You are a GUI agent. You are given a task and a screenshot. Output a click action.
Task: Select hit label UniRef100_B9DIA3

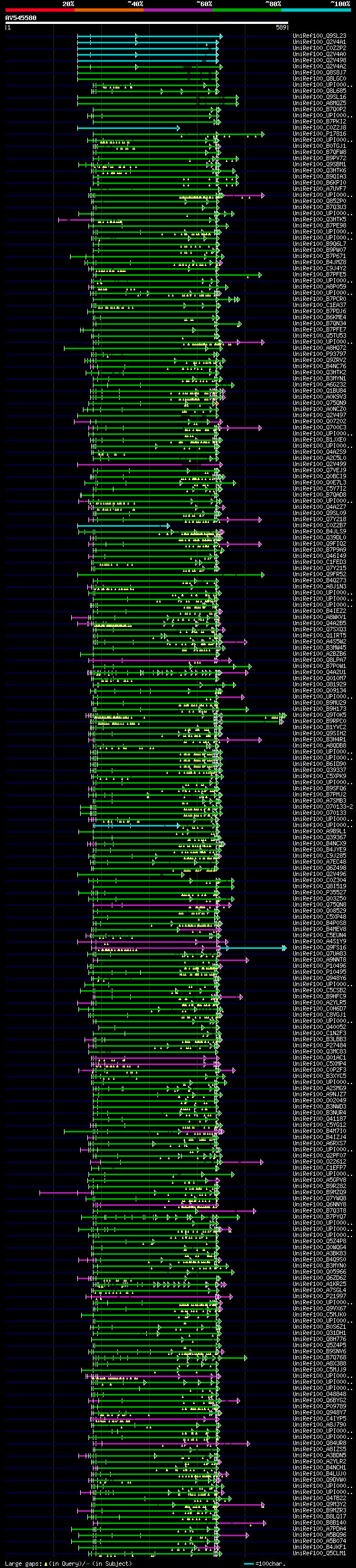coord(319,176)
